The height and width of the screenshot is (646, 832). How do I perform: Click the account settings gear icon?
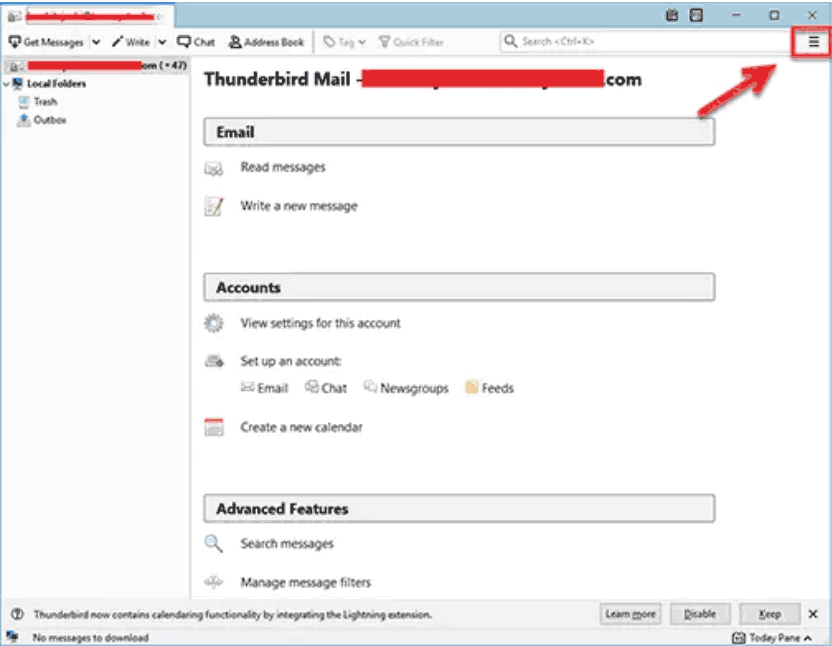click(214, 323)
